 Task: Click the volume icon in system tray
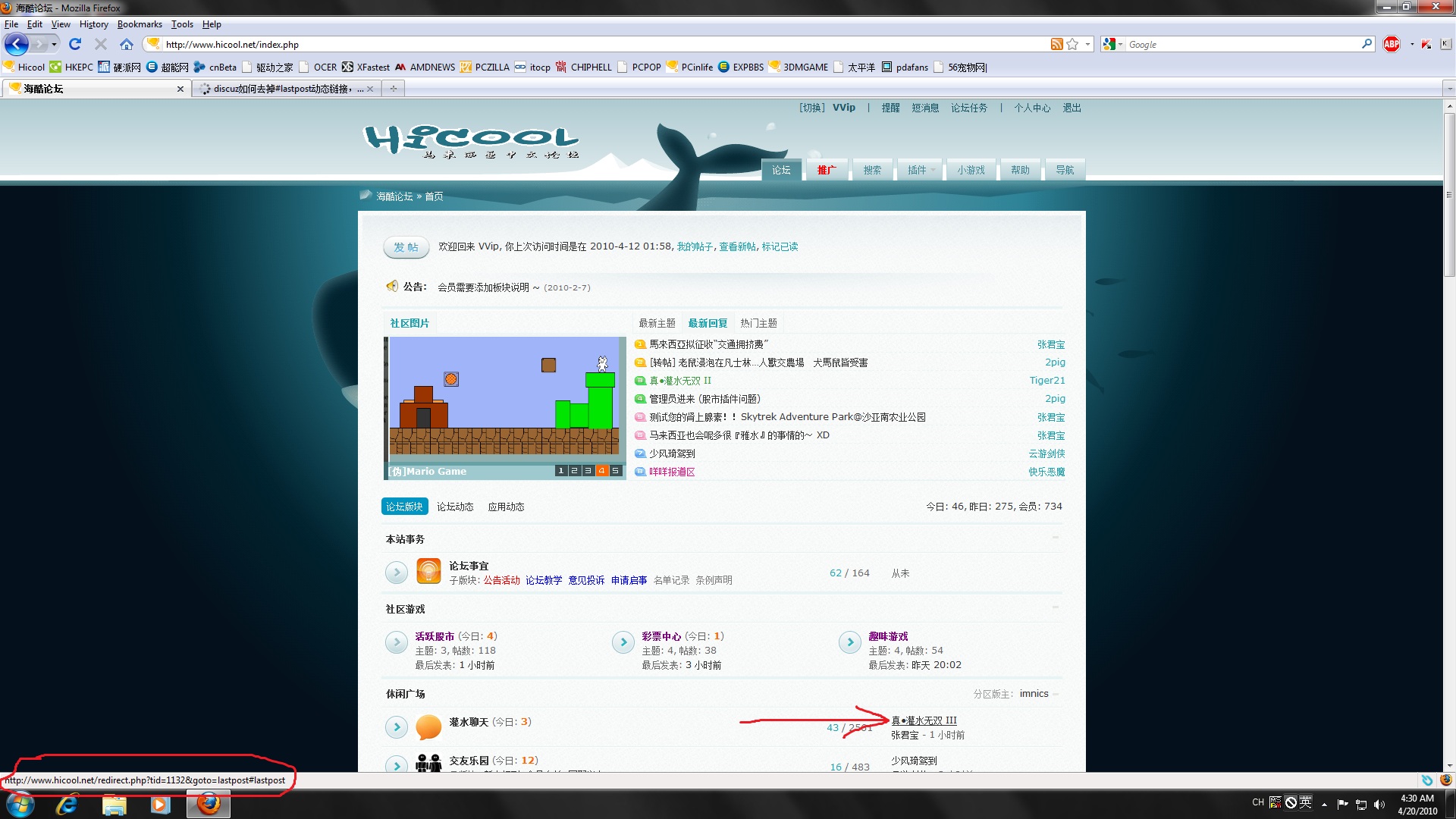[1379, 805]
